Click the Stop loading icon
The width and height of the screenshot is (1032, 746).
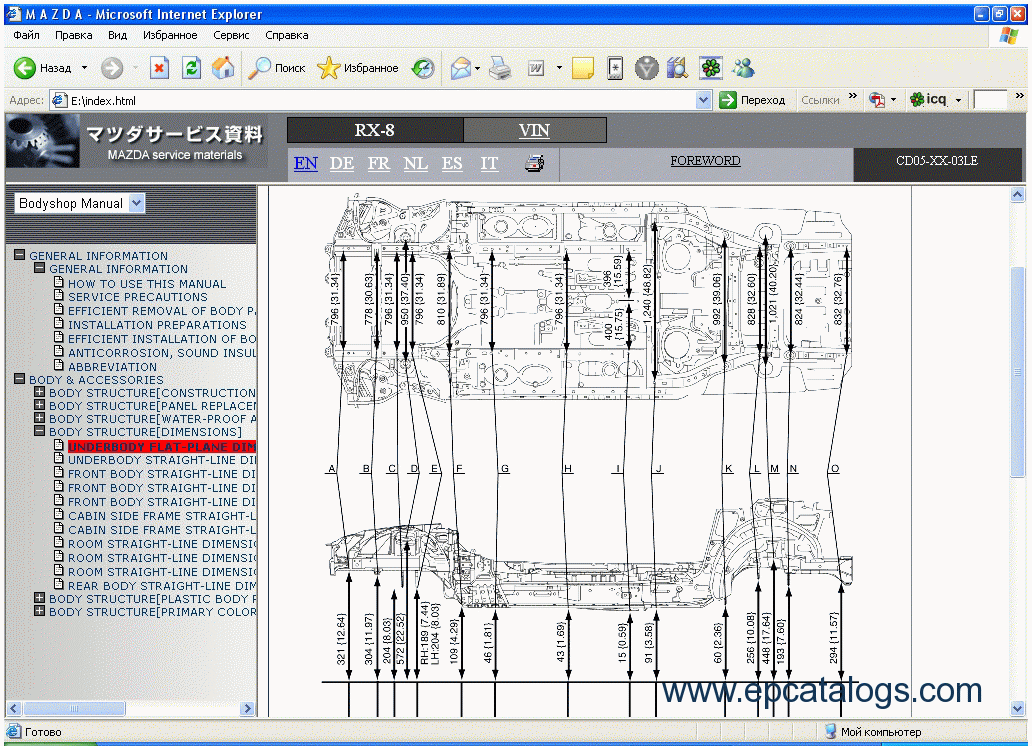point(159,68)
